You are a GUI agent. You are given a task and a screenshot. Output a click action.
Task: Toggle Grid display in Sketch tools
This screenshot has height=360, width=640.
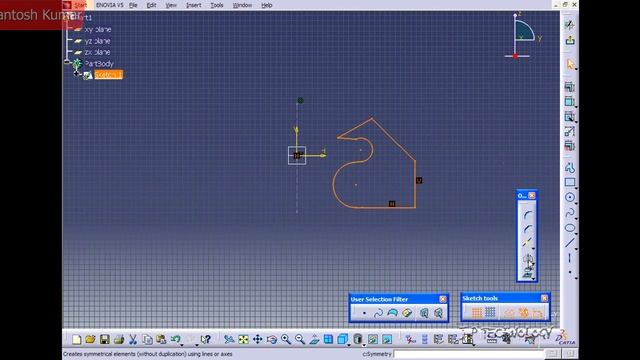click(x=477, y=313)
